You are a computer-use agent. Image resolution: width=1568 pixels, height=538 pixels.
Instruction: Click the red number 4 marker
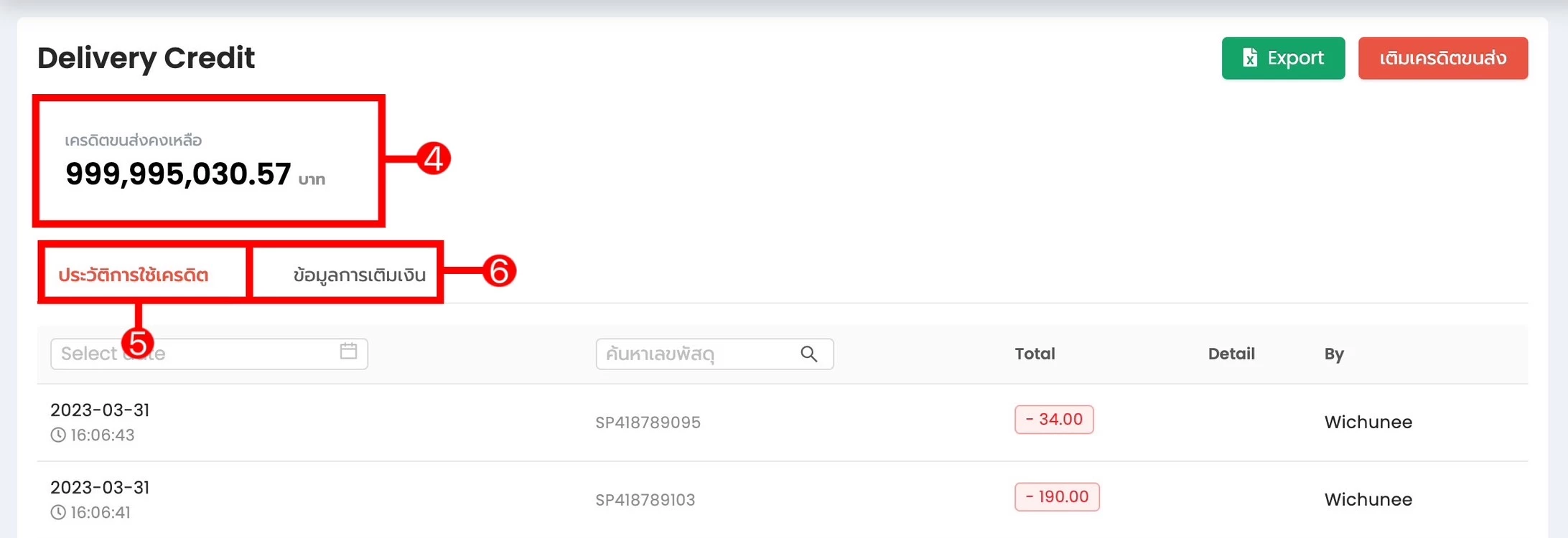[434, 158]
